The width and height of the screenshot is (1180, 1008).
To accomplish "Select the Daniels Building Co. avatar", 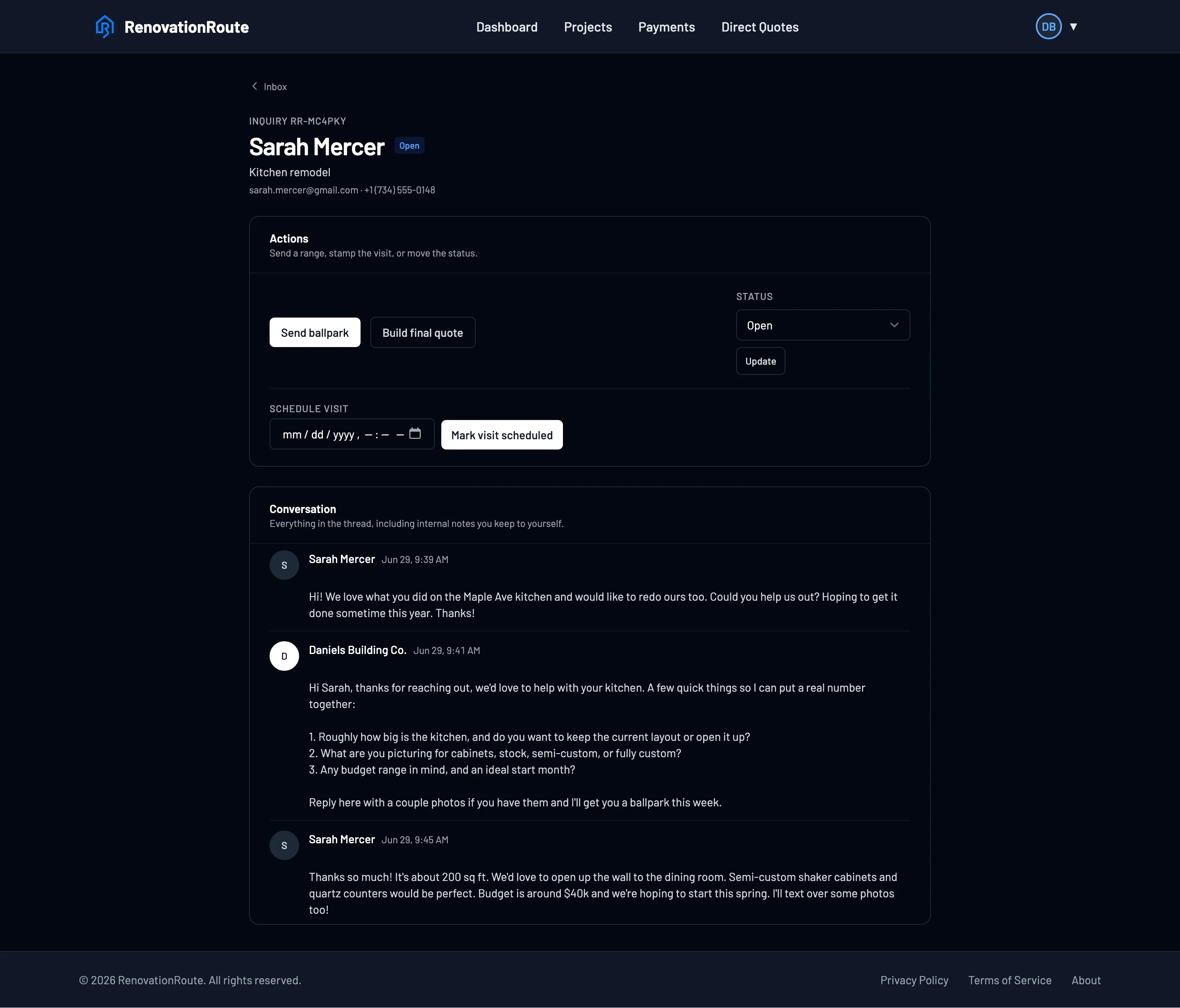I will [x=284, y=656].
